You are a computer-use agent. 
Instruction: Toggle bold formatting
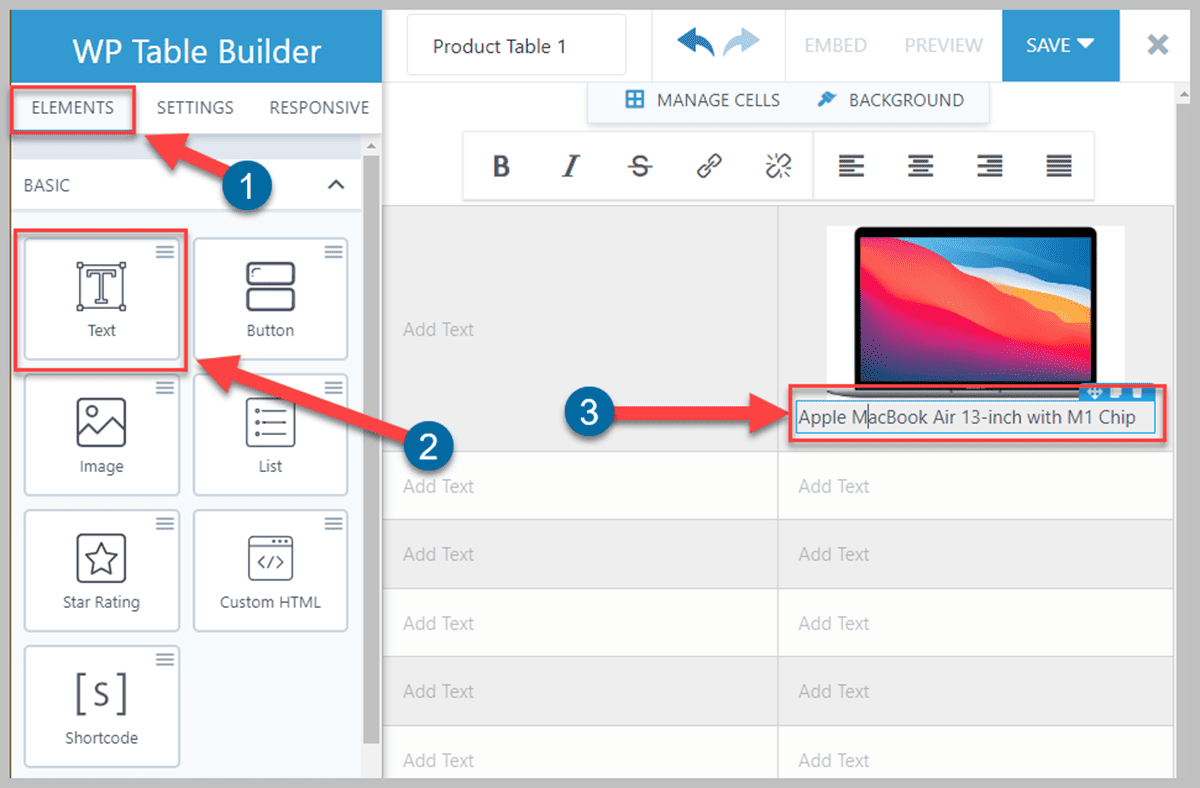tap(500, 166)
